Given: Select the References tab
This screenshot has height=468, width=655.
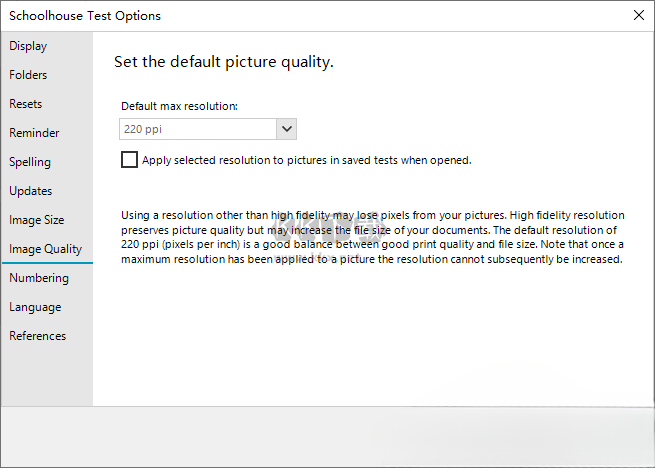Looking at the screenshot, I should 38,336.
